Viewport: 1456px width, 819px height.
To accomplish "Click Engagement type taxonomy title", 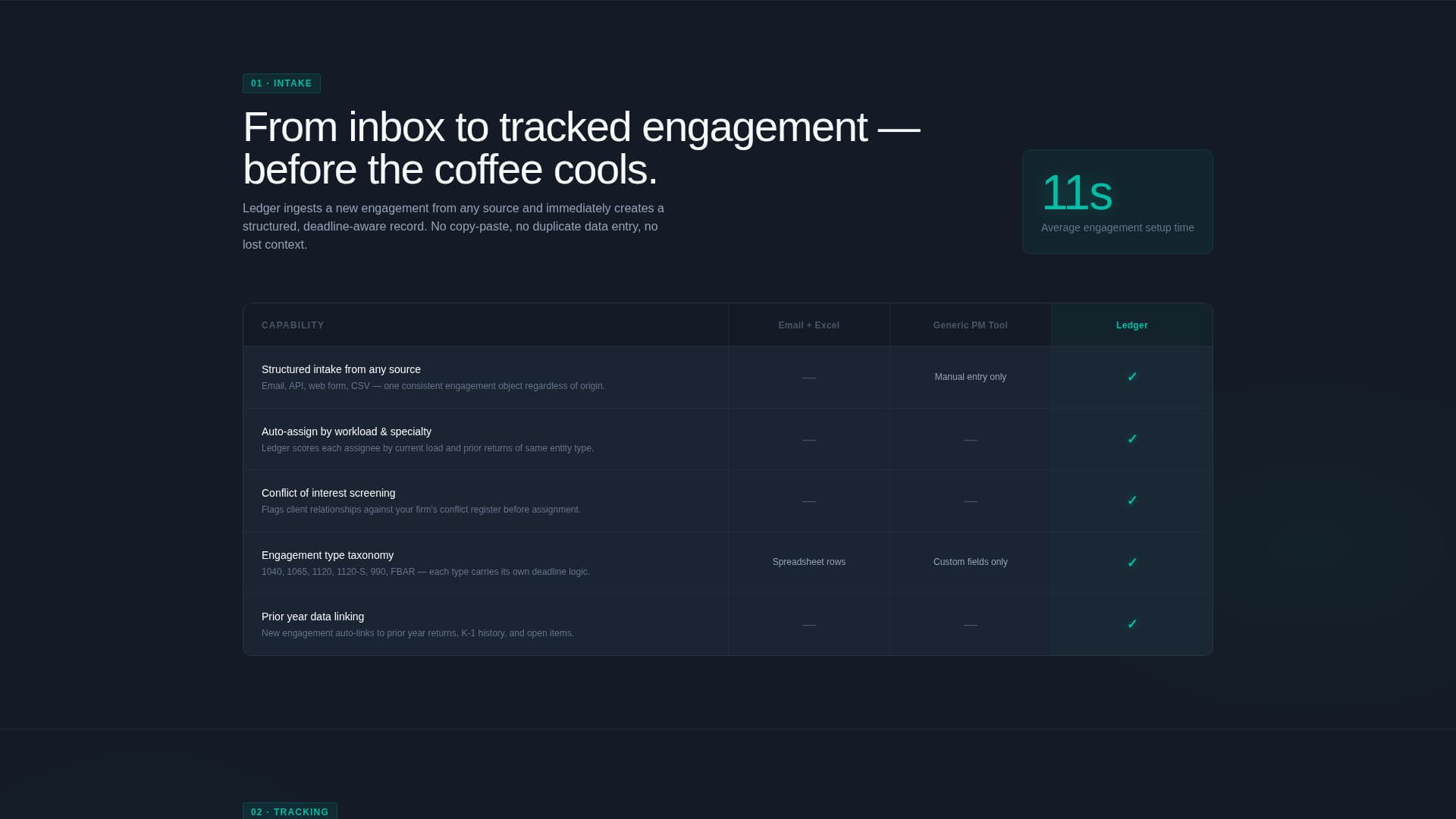I will (x=328, y=555).
